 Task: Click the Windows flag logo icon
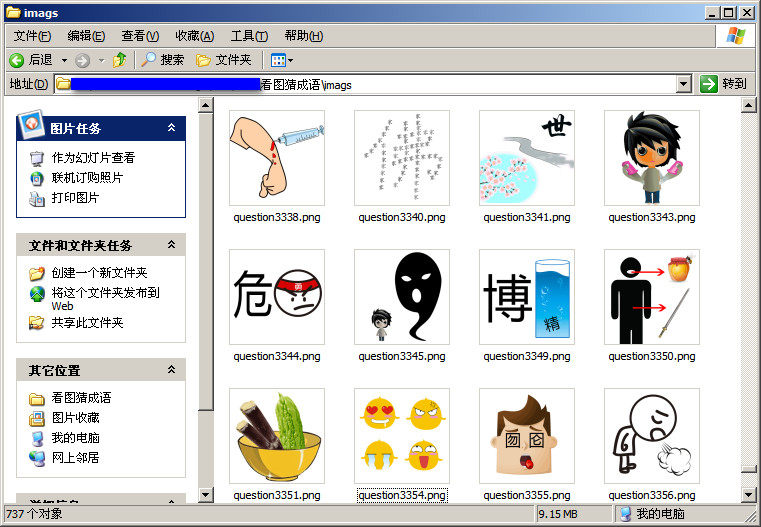[x=736, y=36]
